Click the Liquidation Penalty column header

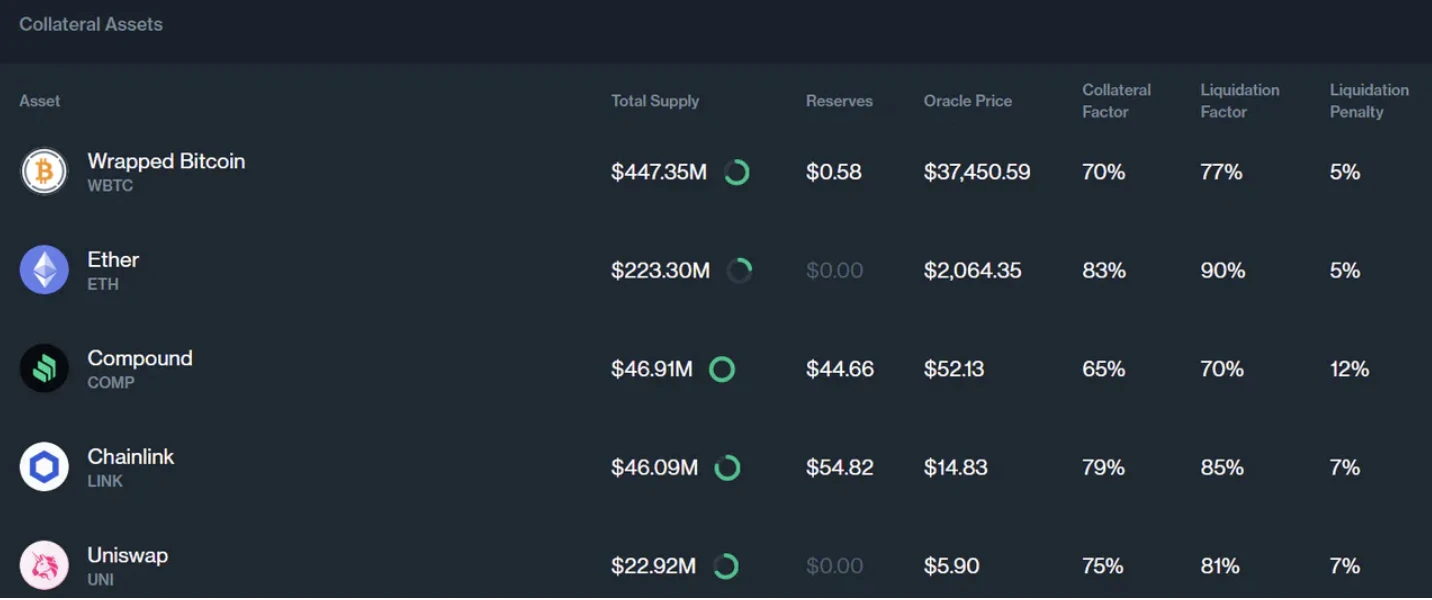click(1368, 101)
